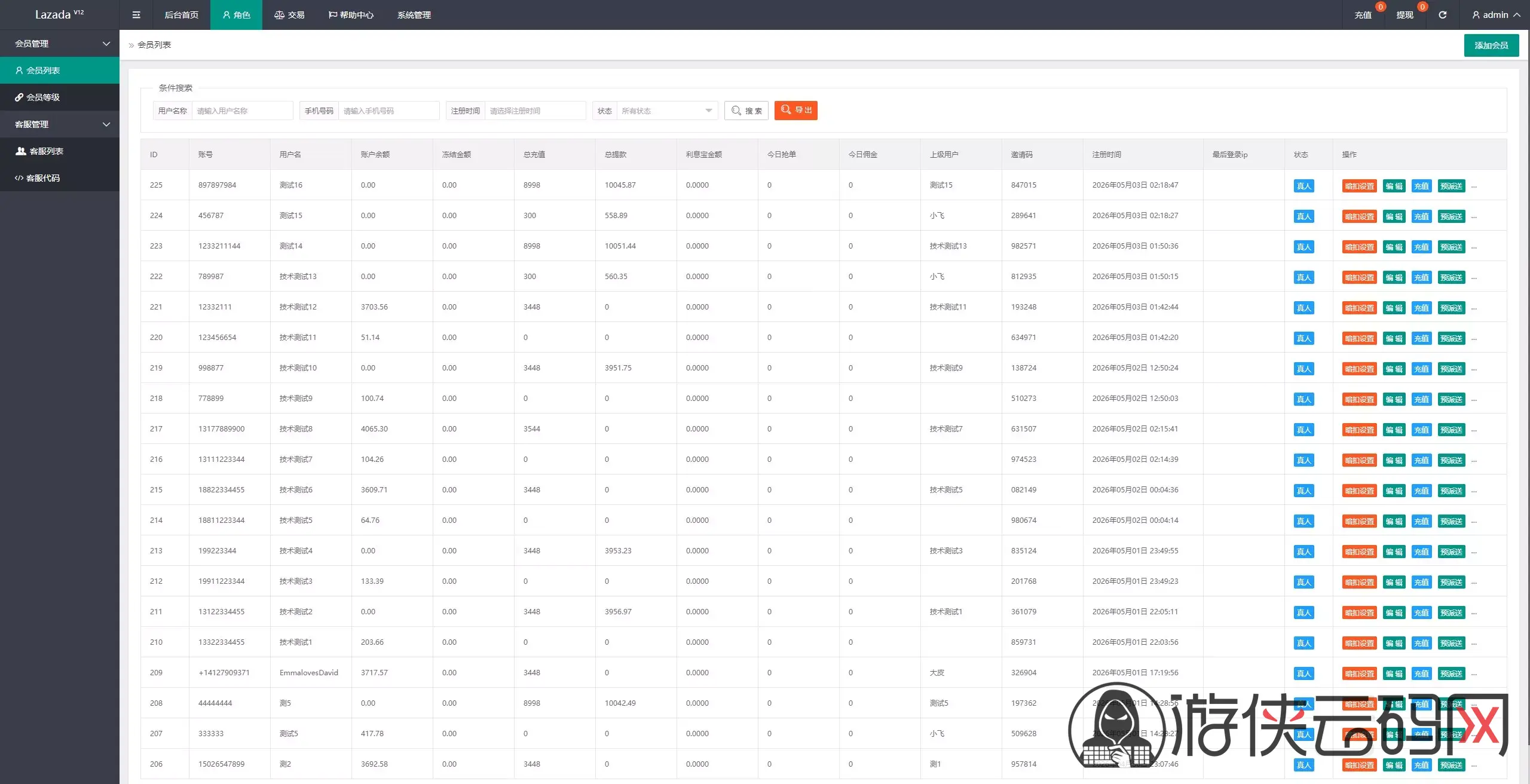Toggle the 真人 status for user 测试16

[x=1303, y=186]
